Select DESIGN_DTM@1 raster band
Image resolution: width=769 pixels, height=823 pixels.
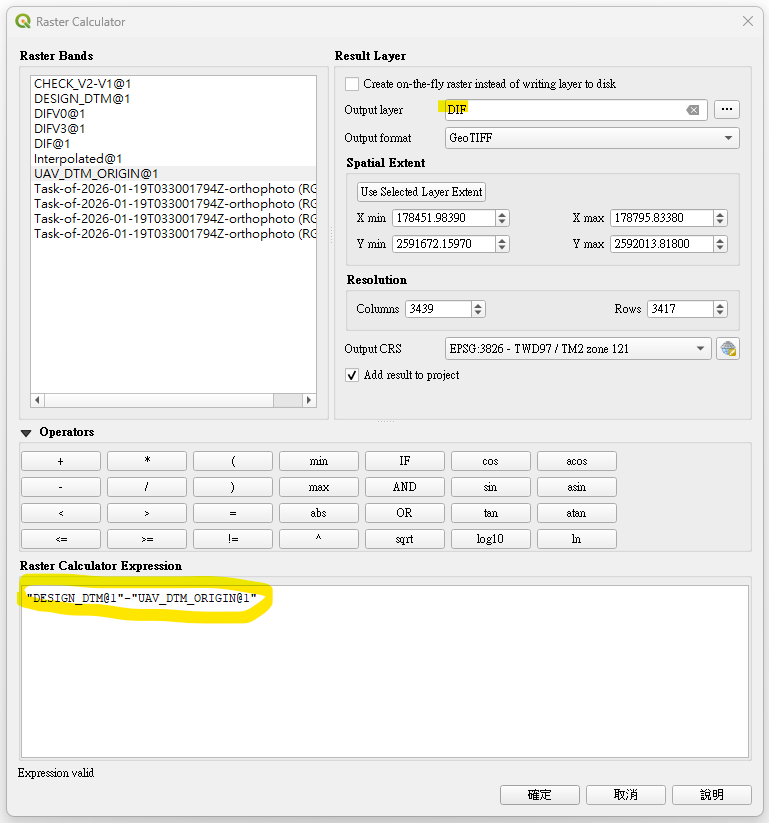pos(82,99)
